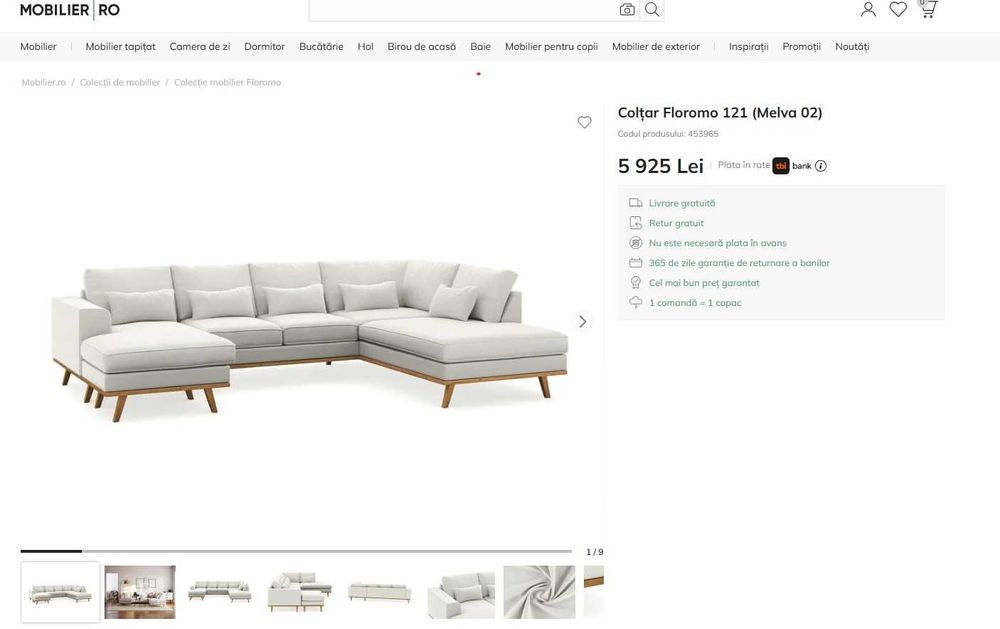Open Mobilier de exterior category

(656, 47)
